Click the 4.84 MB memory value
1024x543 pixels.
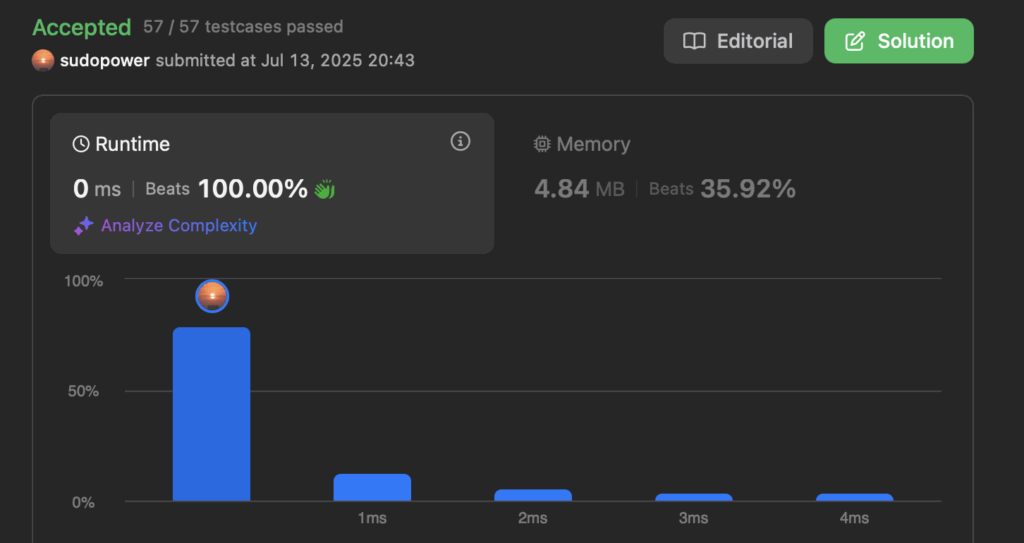(579, 189)
